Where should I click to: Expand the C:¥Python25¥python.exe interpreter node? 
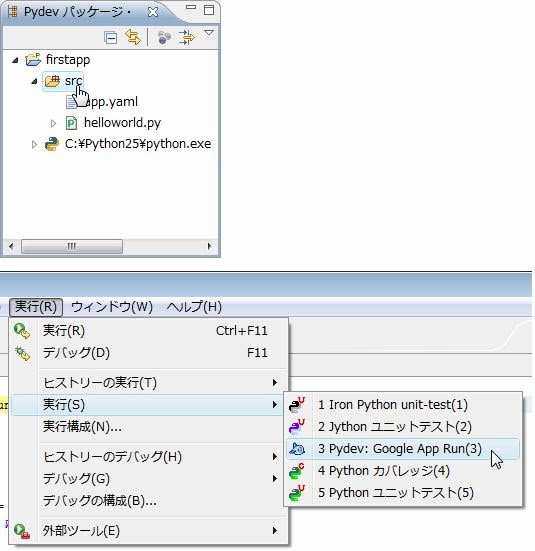point(34,144)
